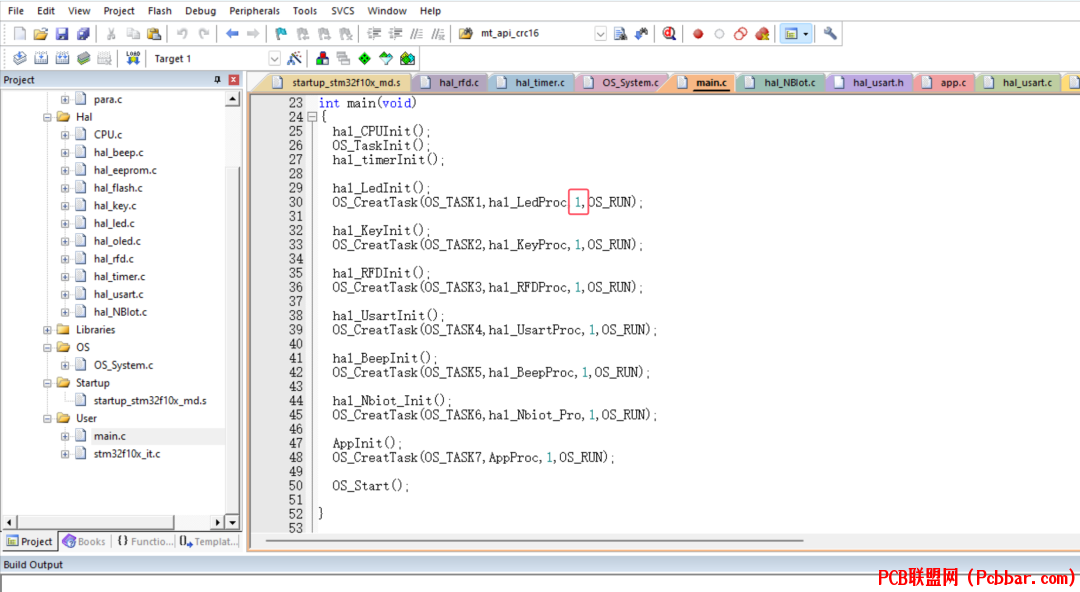The image size is (1080, 592).
Task: Click the Incremental Find binoculars-arrow icon
Action: coord(641,34)
